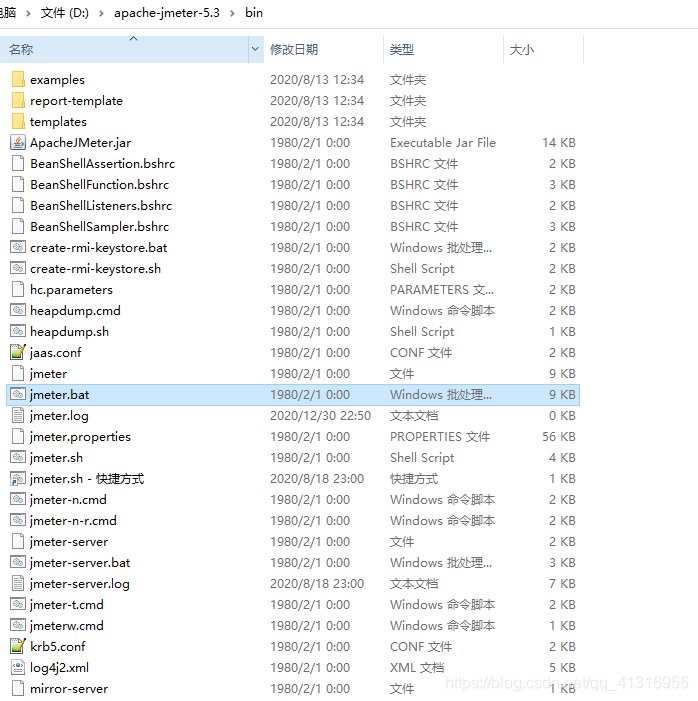Select jmeter.properties file name
698x701 pixels.
click(80, 437)
